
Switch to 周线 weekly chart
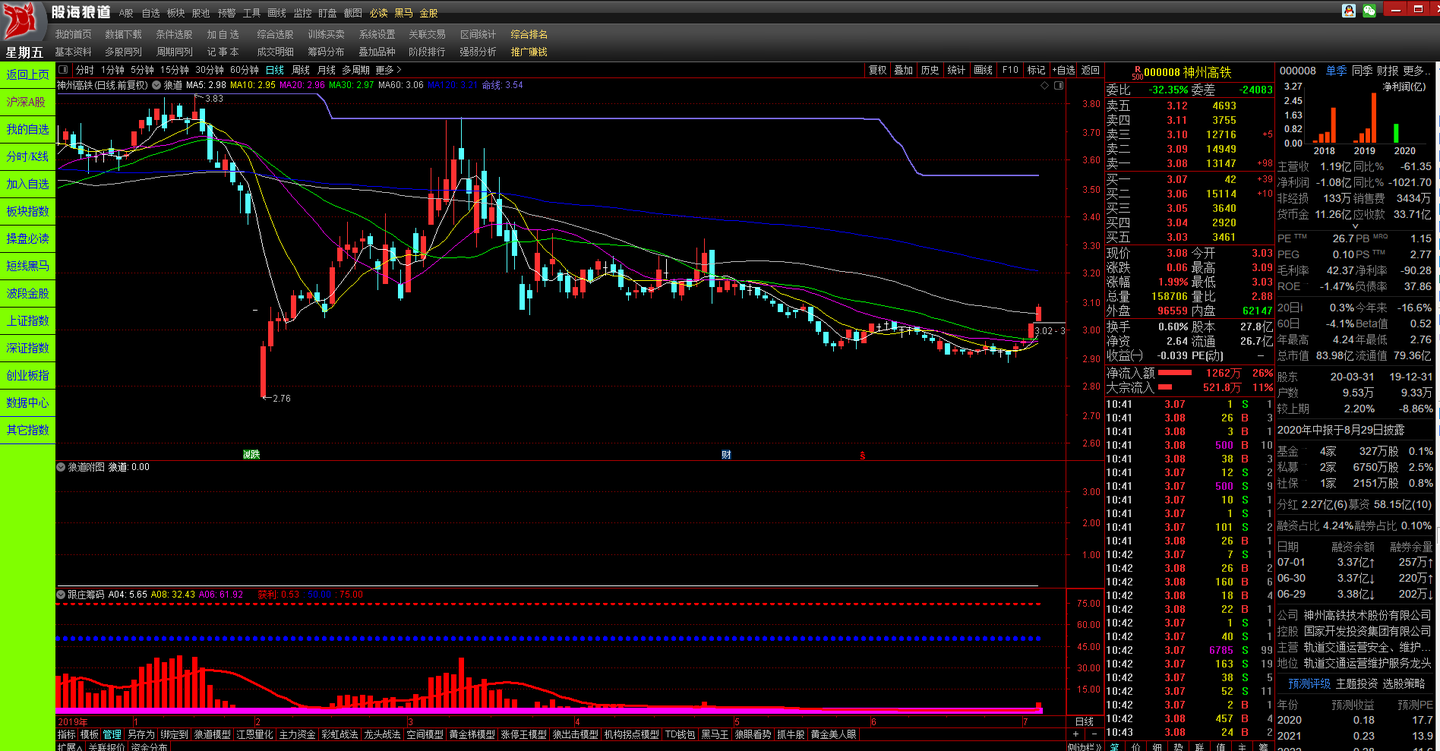300,70
